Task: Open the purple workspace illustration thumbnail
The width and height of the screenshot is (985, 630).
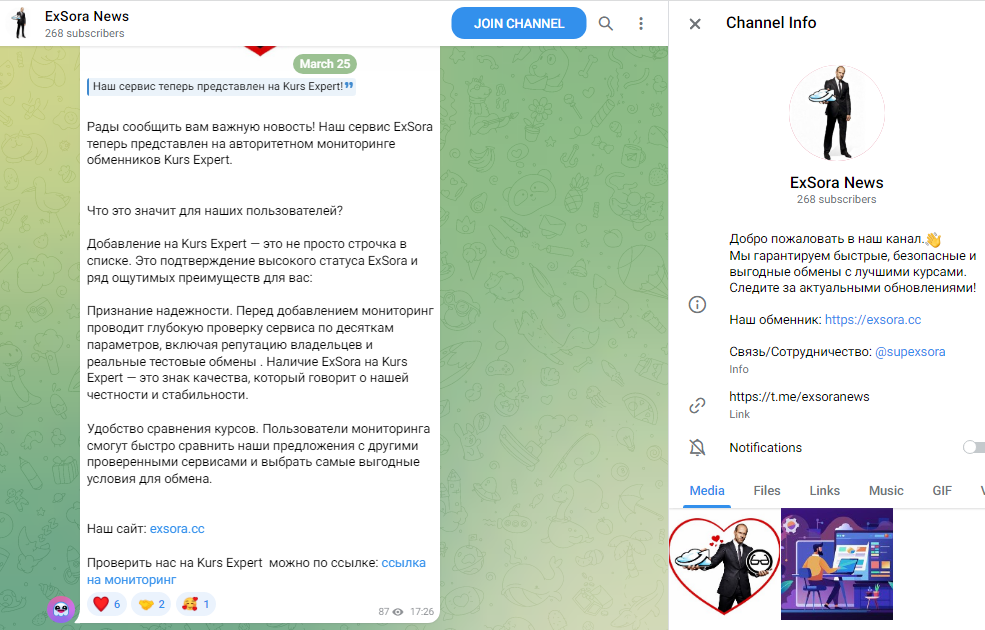Action: [x=837, y=564]
